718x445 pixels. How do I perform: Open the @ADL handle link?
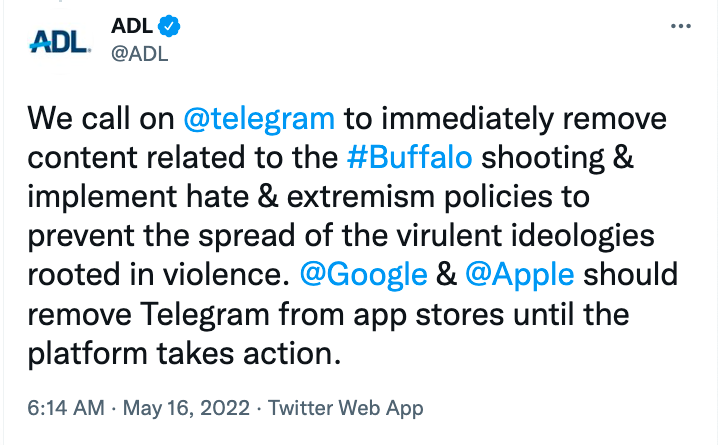pyautogui.click(x=140, y=54)
